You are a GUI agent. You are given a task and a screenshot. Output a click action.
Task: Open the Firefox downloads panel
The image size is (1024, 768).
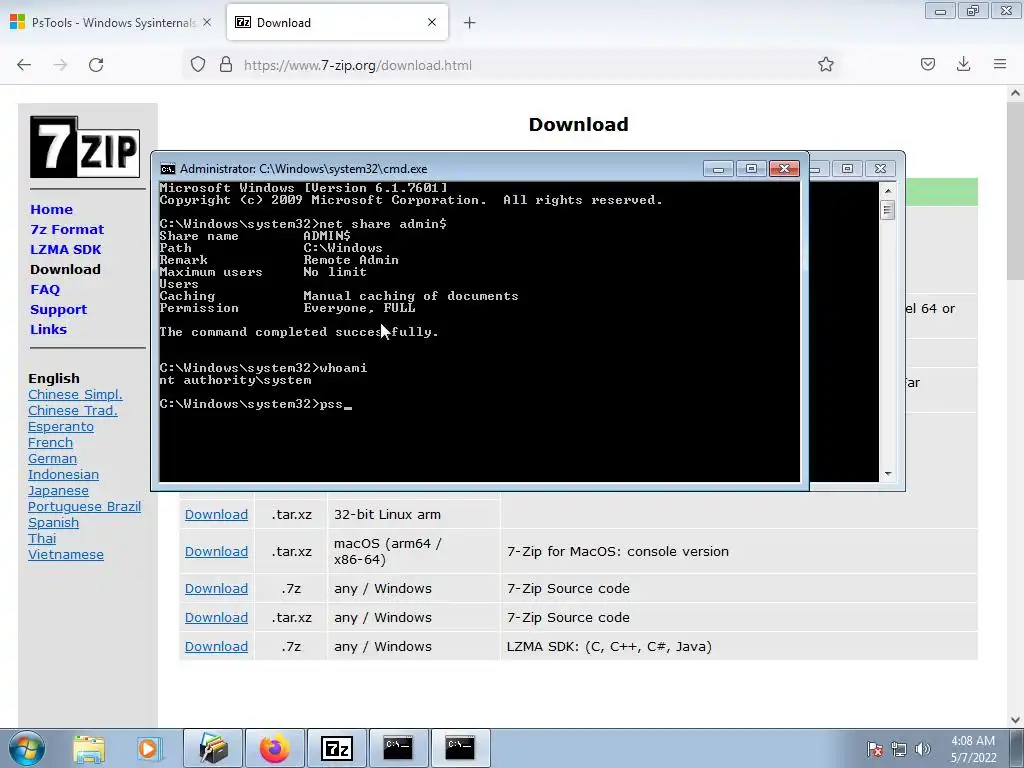click(963, 64)
